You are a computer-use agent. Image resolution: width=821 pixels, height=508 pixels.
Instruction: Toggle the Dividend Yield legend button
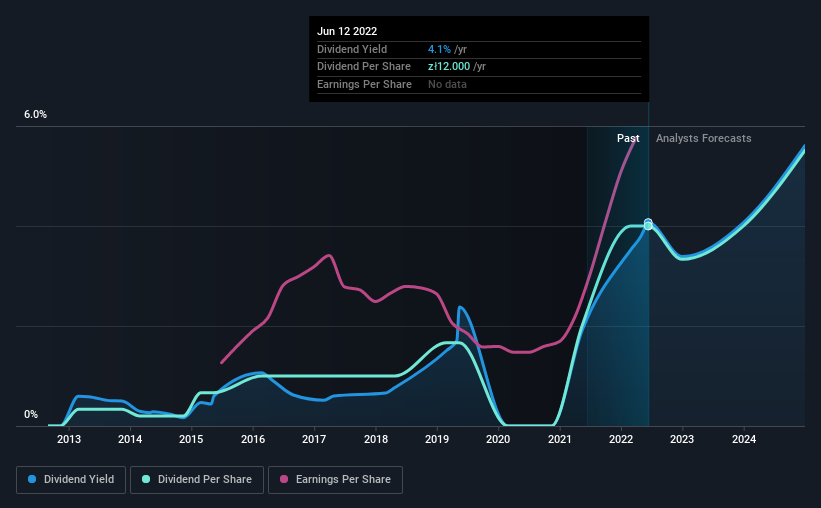pyautogui.click(x=71, y=479)
